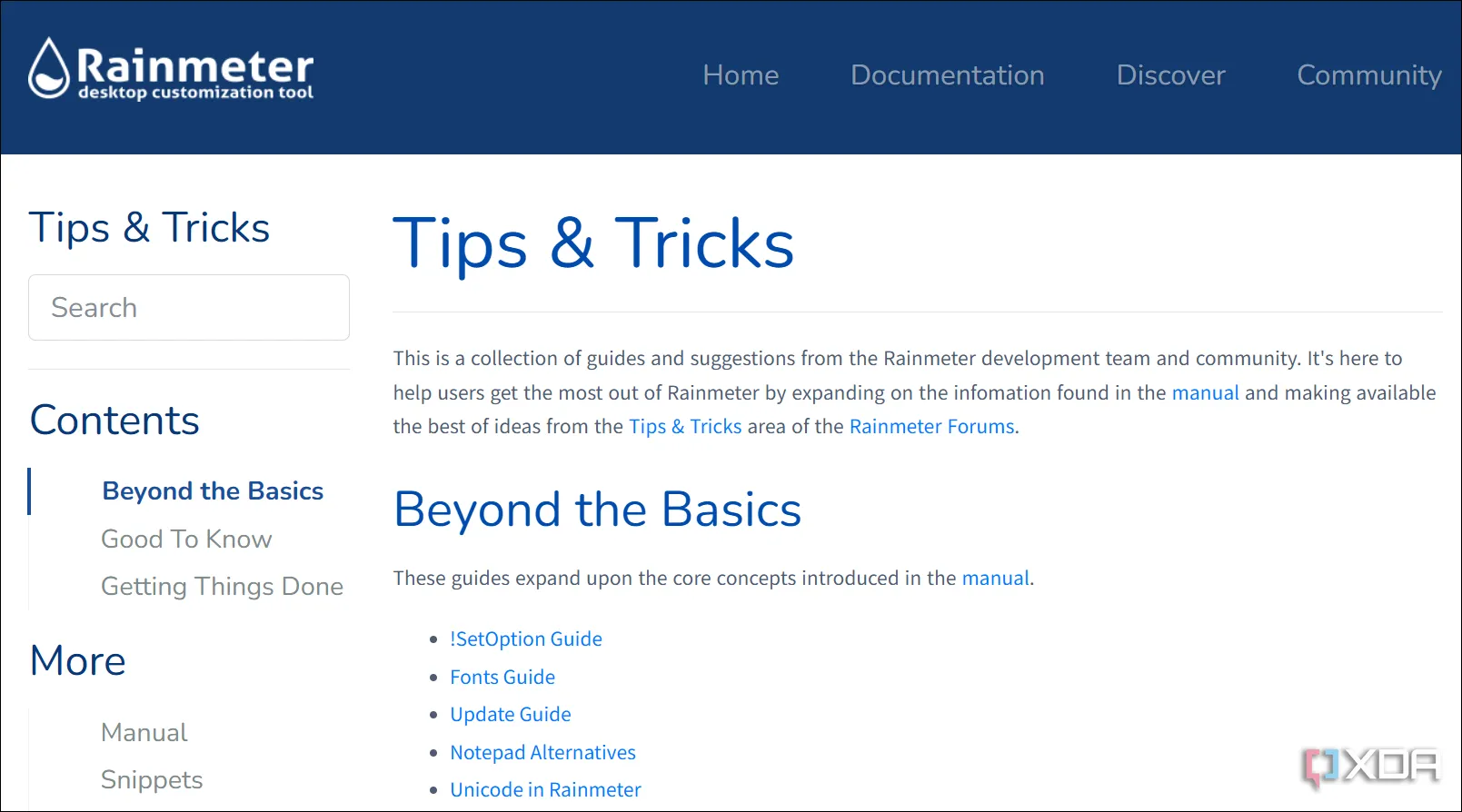Follow the Tips & Tricks forum link
The height and width of the screenshot is (812, 1462).
[x=685, y=427]
